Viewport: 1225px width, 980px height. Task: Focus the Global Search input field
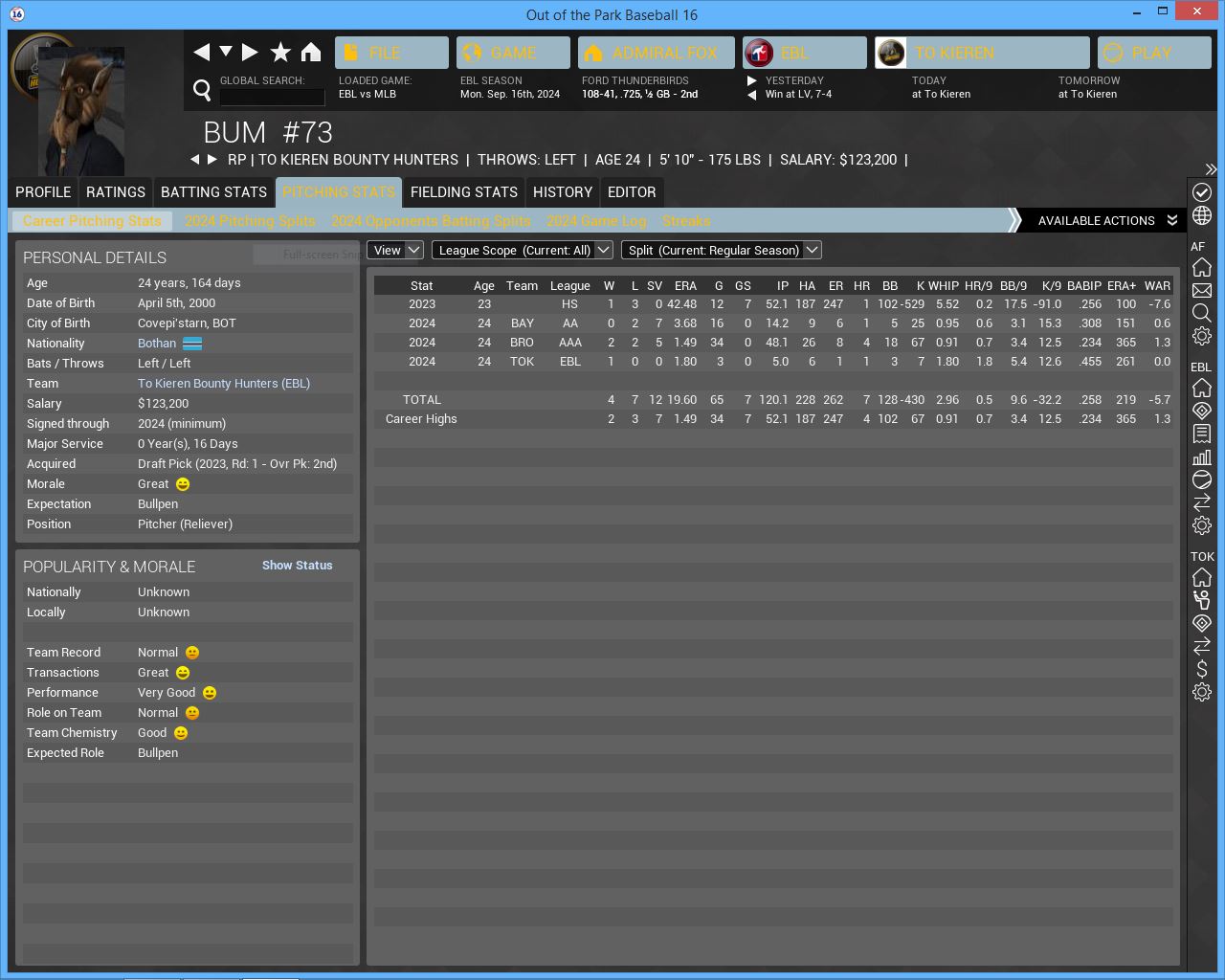[273, 97]
